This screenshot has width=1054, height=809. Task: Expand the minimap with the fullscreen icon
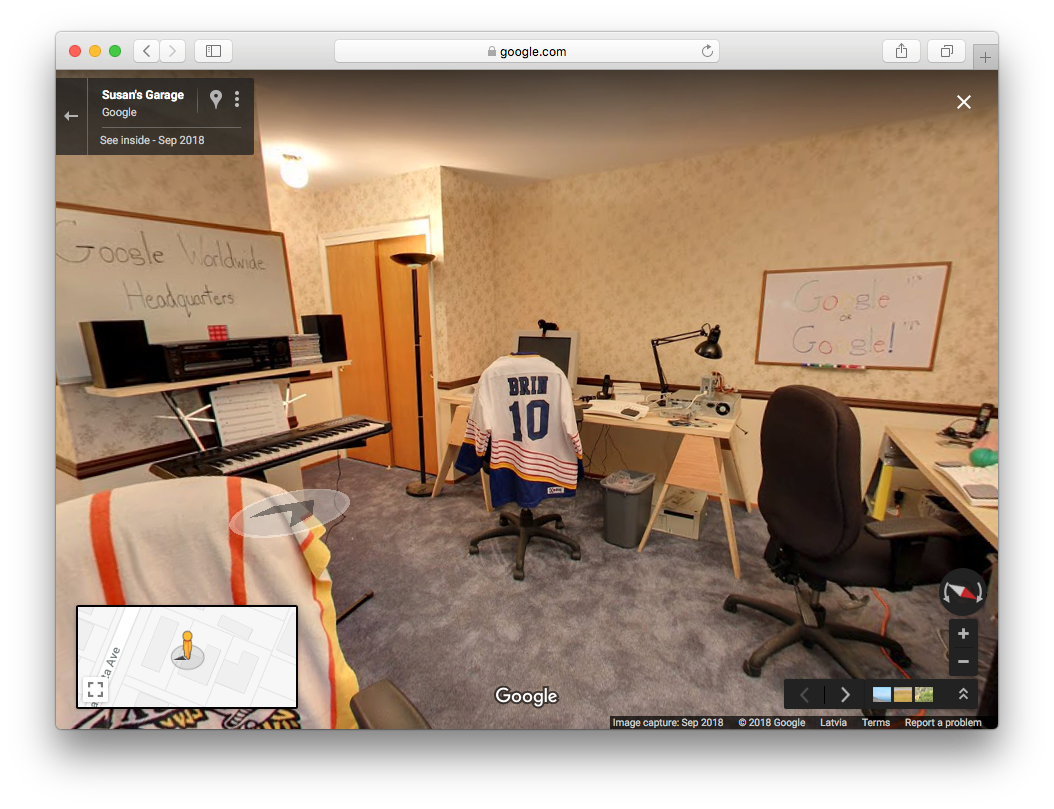(x=95, y=689)
